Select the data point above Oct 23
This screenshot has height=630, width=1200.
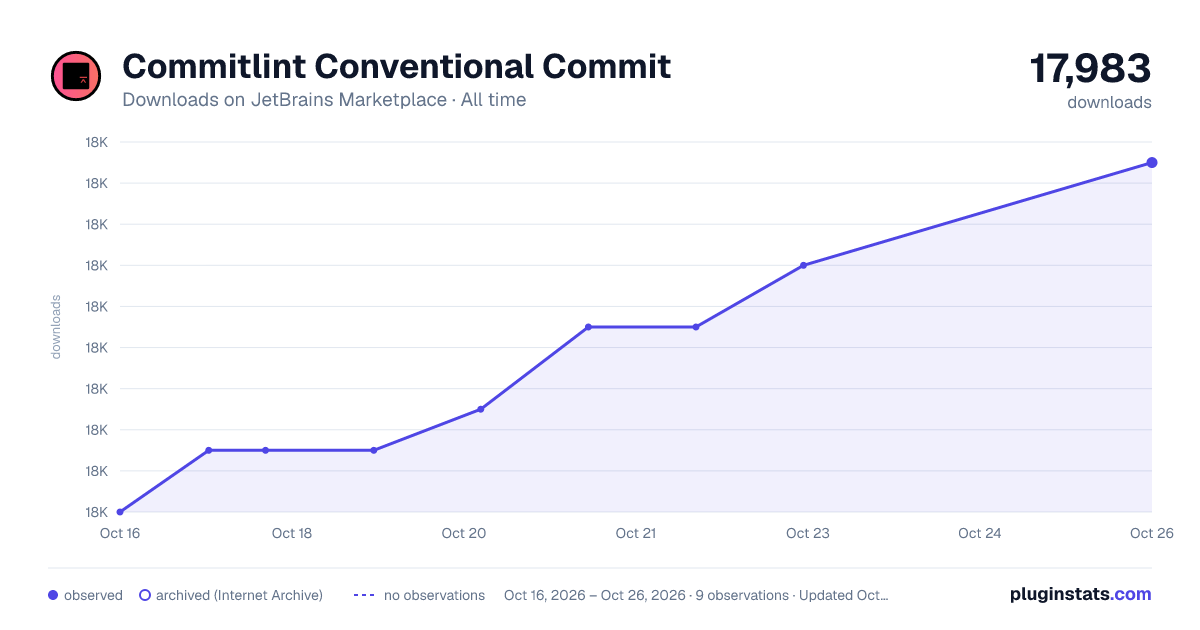click(803, 265)
